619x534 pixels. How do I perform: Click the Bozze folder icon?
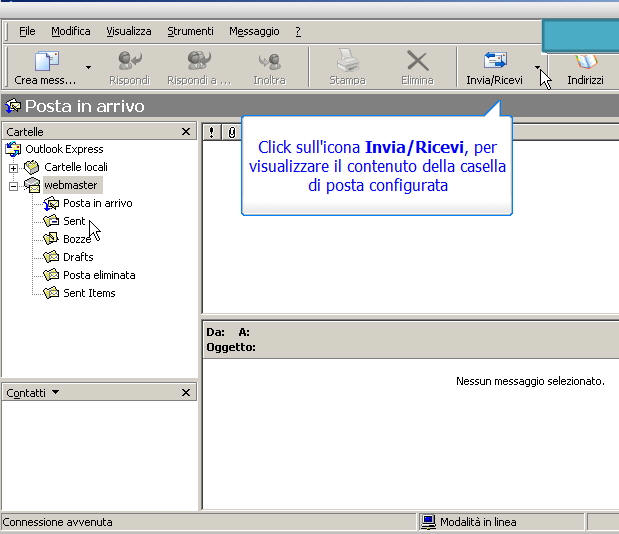[x=51, y=238]
